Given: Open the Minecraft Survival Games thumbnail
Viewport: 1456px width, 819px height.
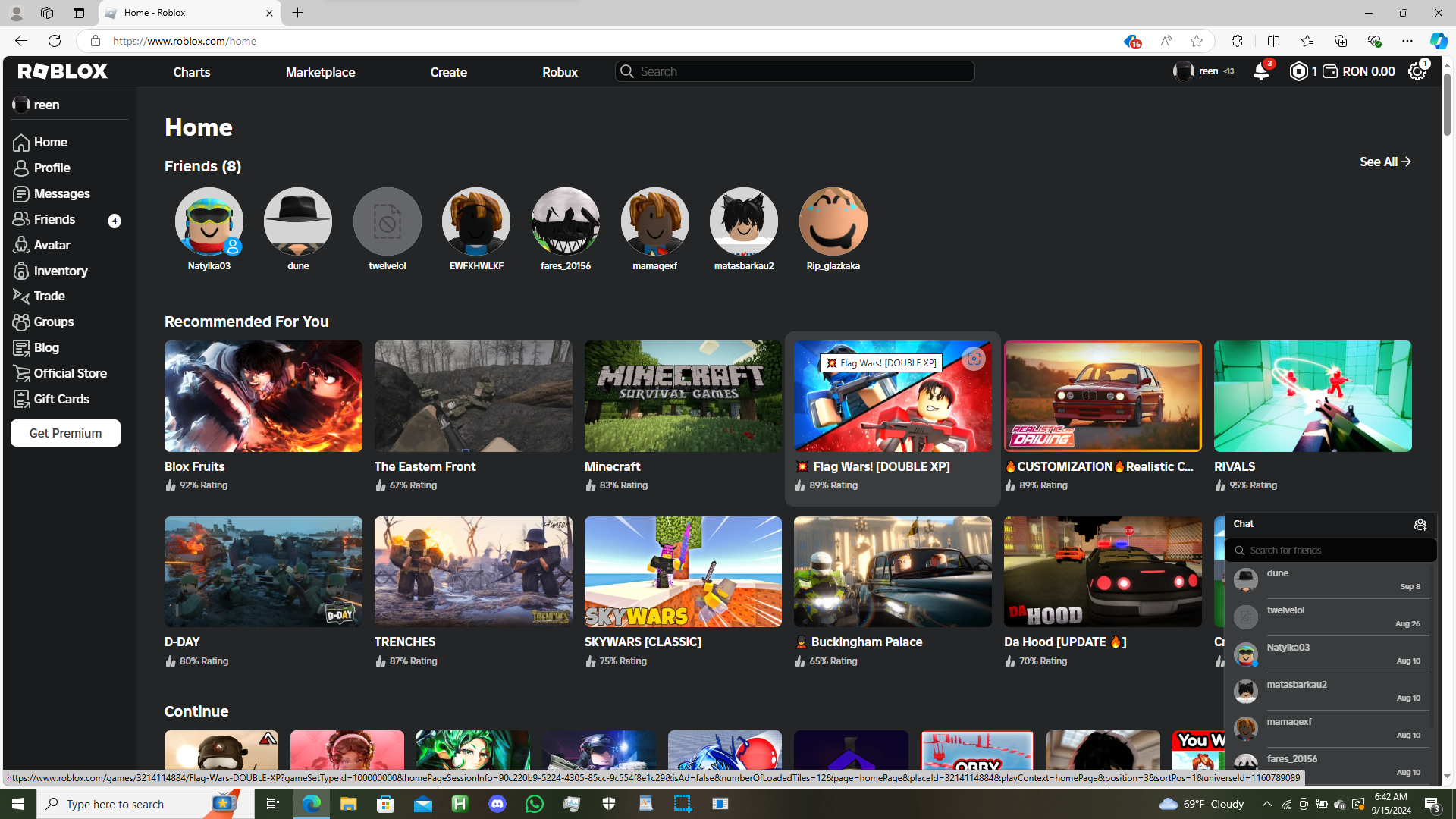Looking at the screenshot, I should 683,396.
